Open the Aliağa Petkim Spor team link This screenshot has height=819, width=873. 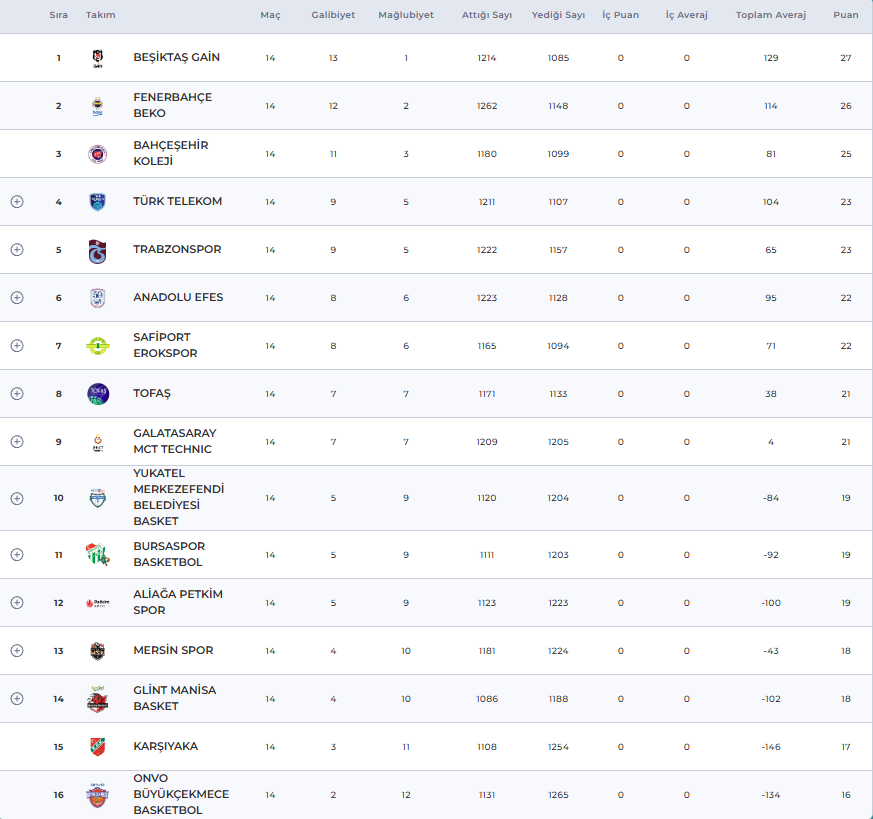point(178,602)
